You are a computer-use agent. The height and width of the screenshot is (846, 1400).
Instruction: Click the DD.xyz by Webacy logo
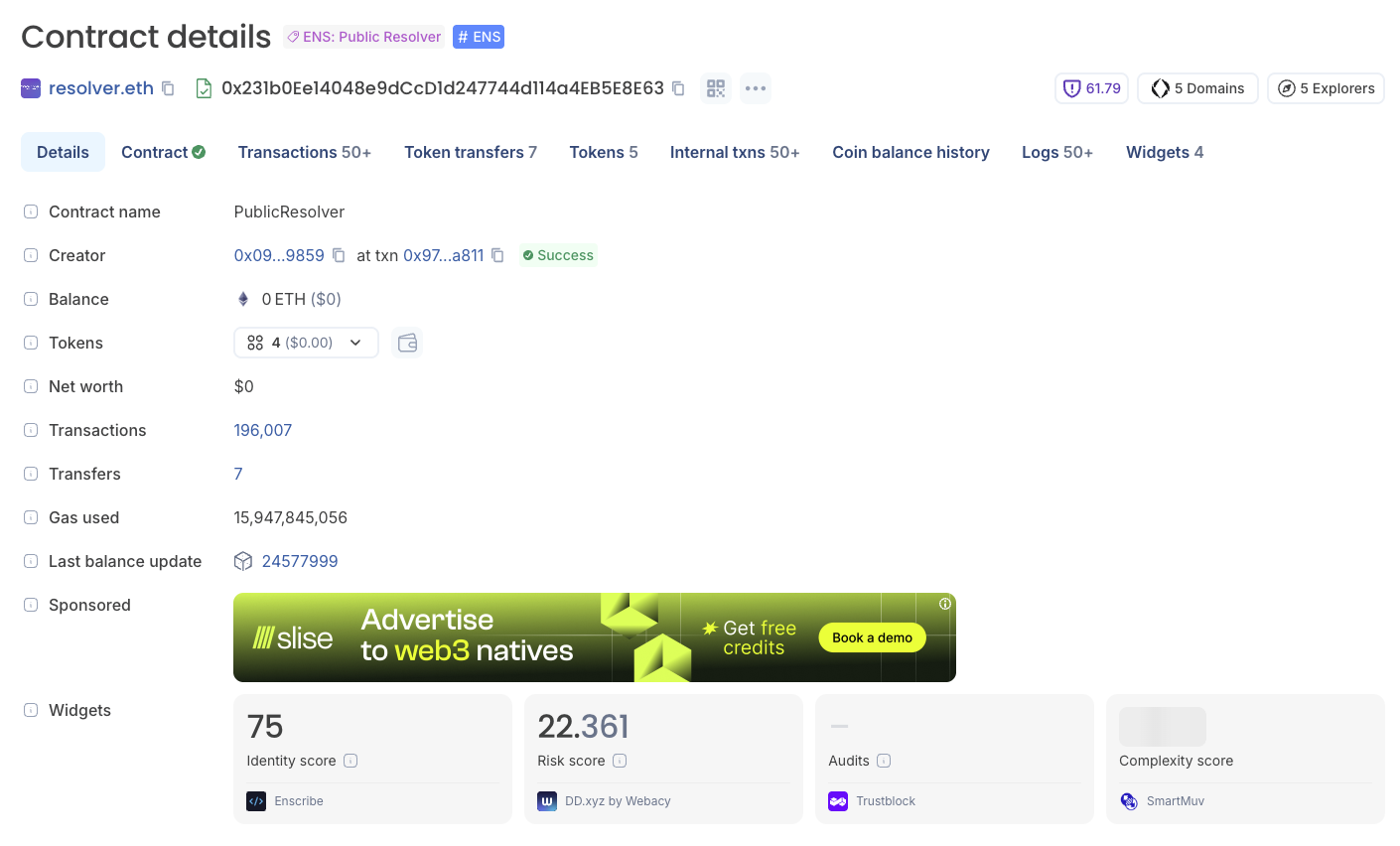(547, 800)
